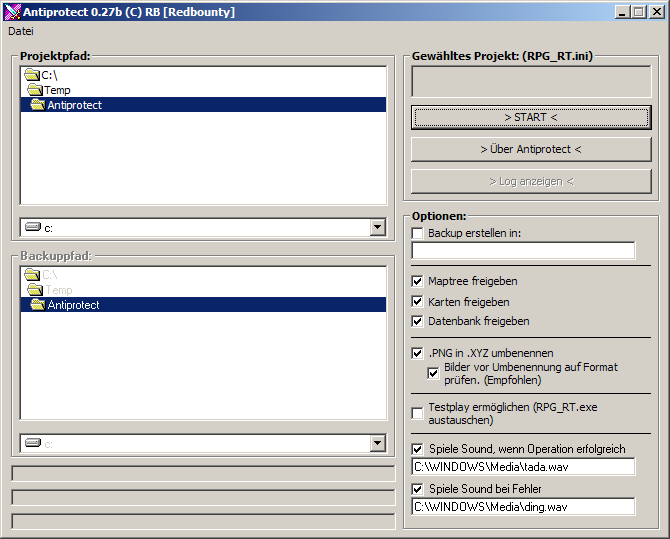Click the Antiprotect title bar app icon

pyautogui.click(x=12, y=11)
